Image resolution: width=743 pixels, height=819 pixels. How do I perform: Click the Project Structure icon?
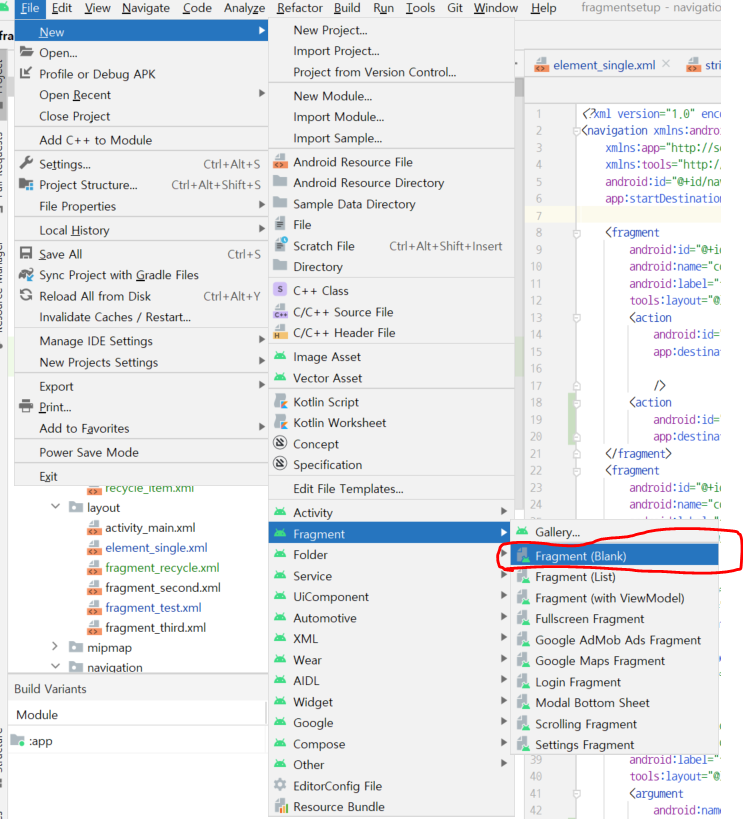[x=26, y=184]
